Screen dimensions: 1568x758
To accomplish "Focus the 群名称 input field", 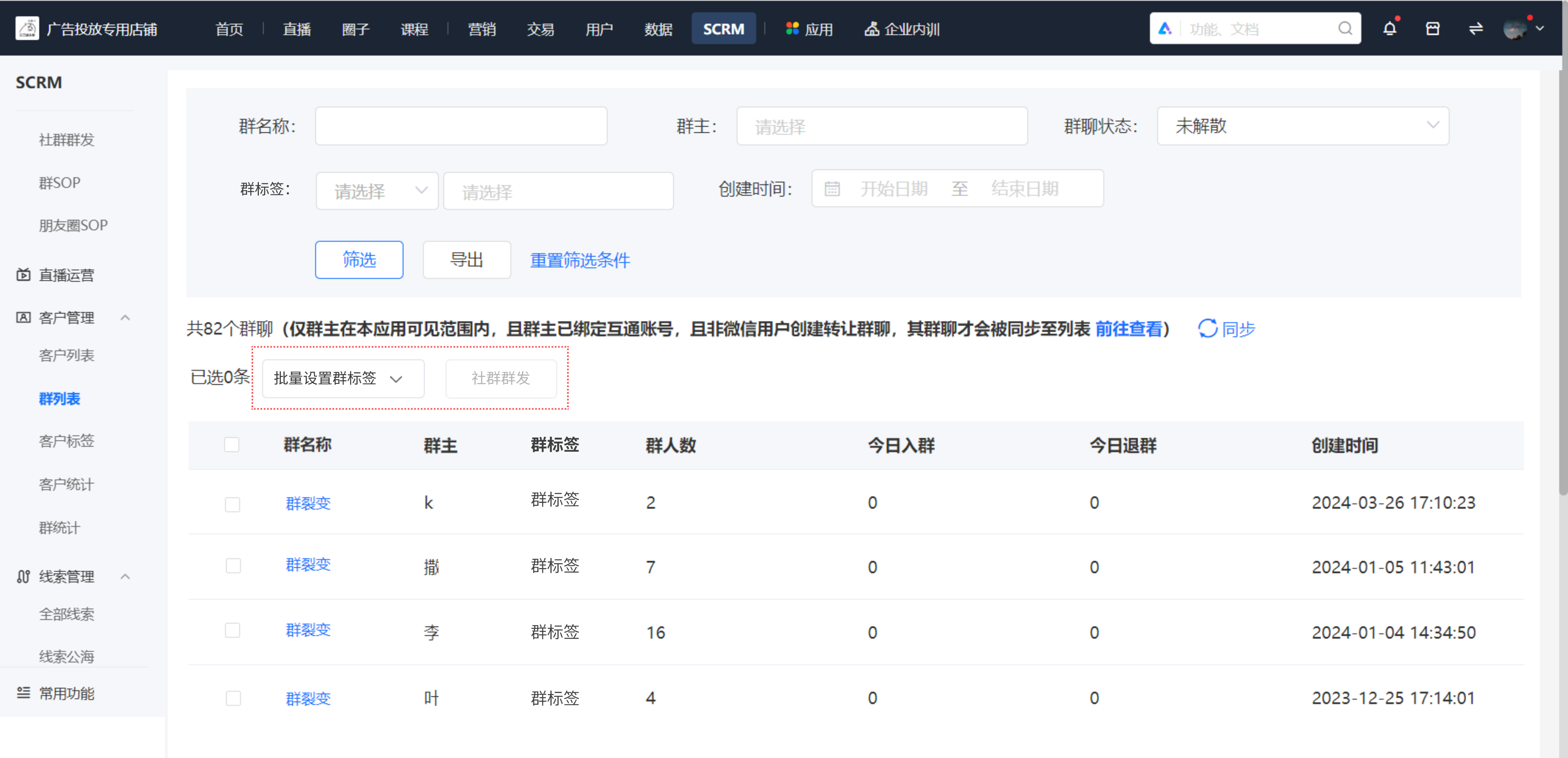I will (461, 126).
